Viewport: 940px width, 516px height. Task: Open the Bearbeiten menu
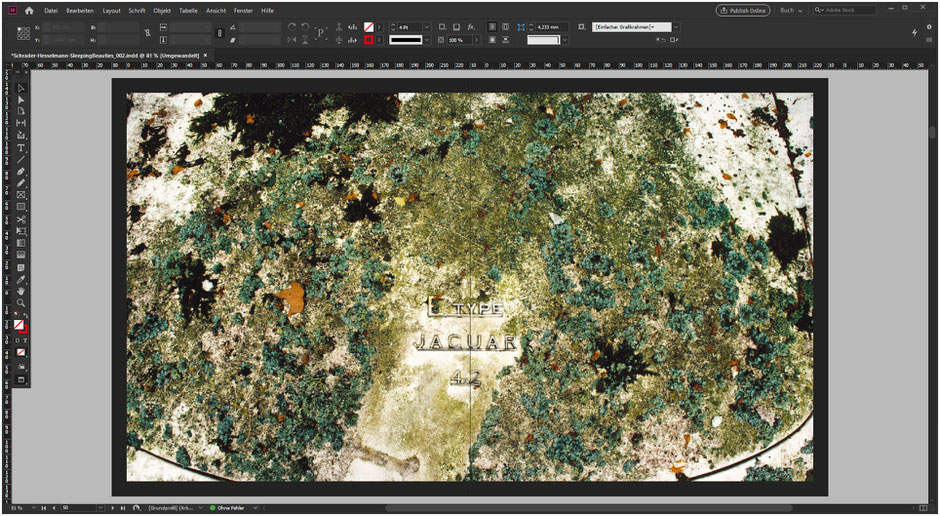tap(80, 11)
